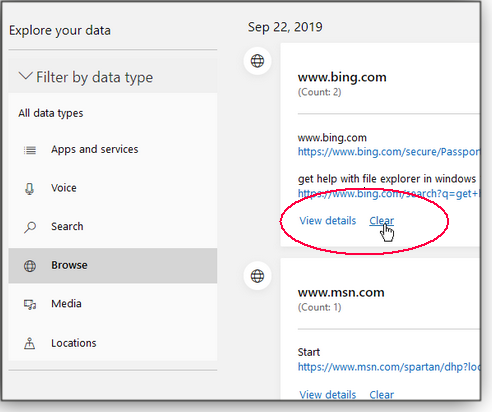492x412 pixels.
Task: Select the Browse filter
Action: [113, 265]
